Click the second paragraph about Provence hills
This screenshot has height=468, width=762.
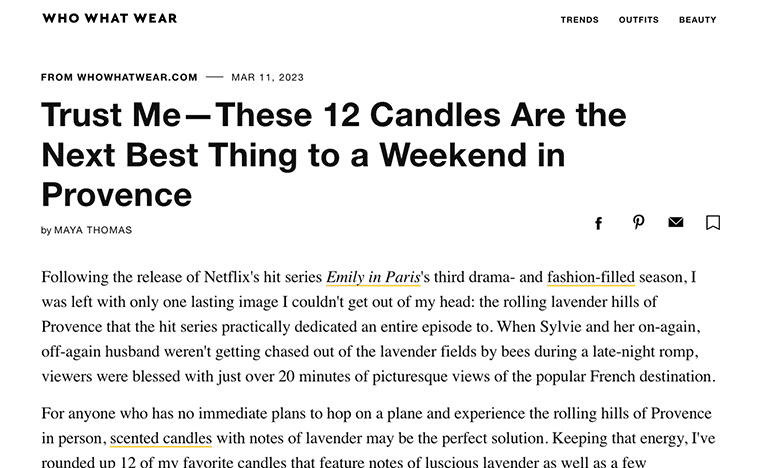pyautogui.click(x=379, y=437)
